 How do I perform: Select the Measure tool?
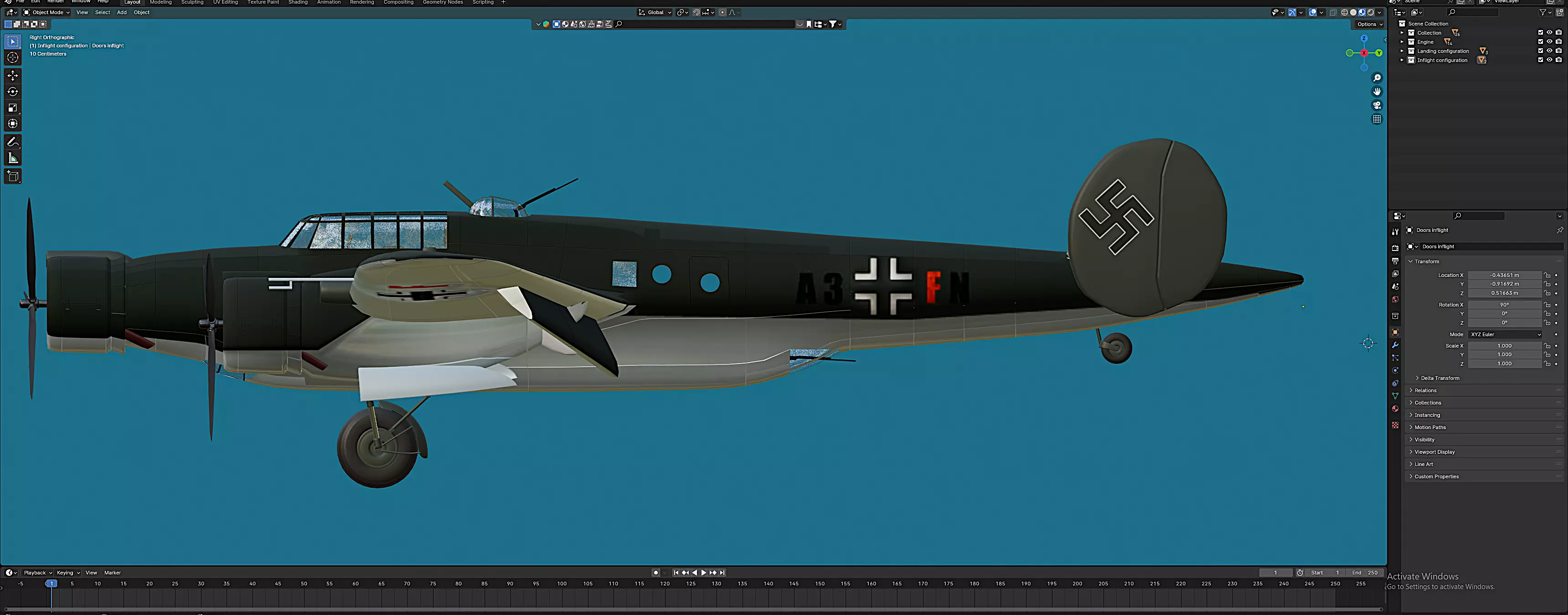tap(13, 158)
